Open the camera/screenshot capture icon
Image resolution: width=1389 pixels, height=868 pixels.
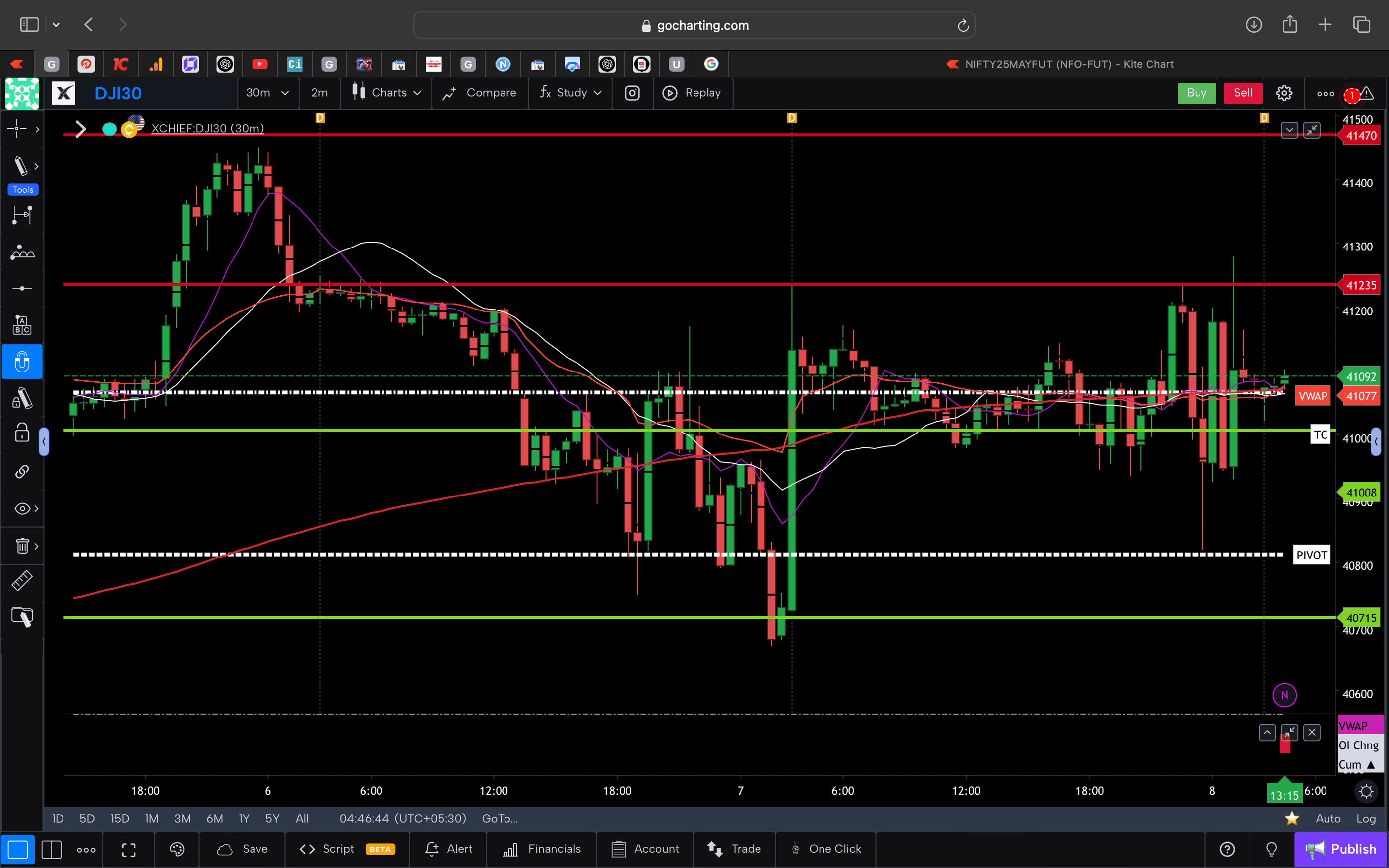[632, 93]
